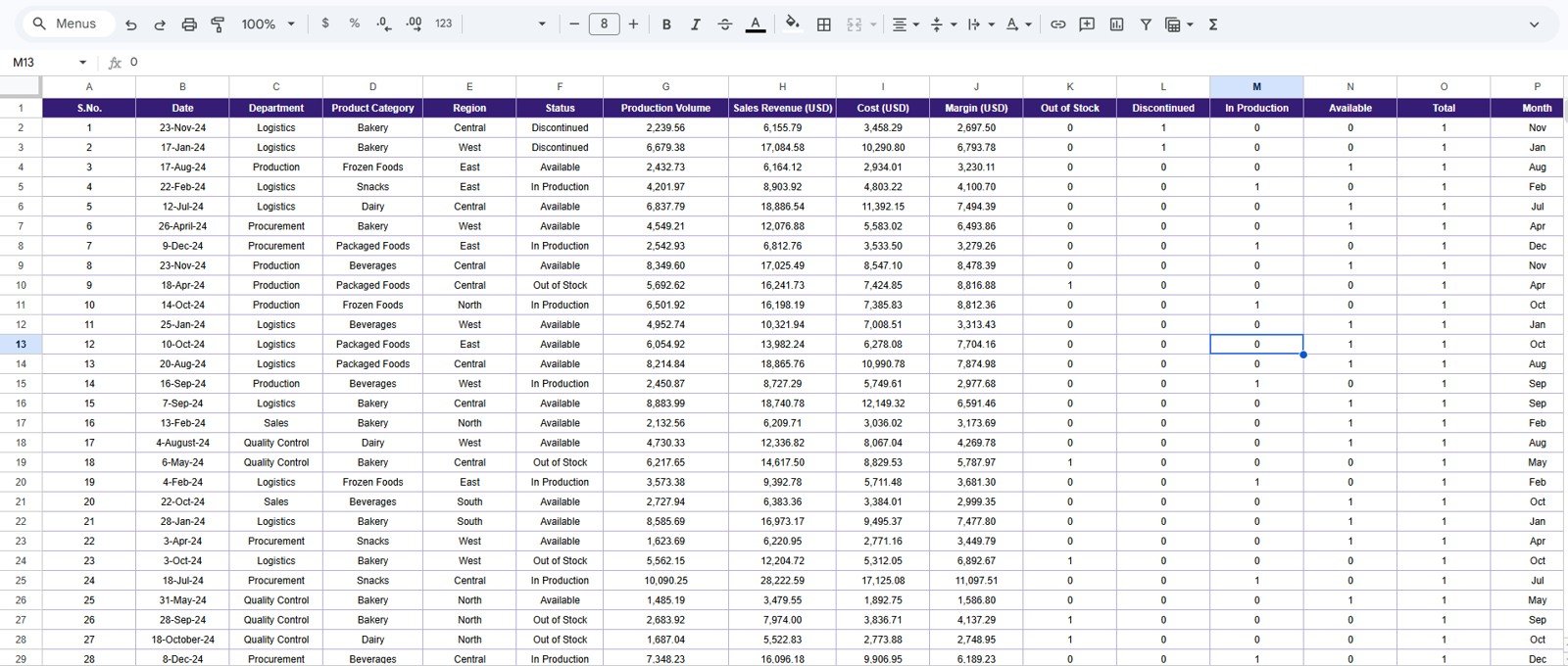Screen dimensions: 1568x666
Task: Insert comment using plus bubble icon
Action: coord(1087,24)
